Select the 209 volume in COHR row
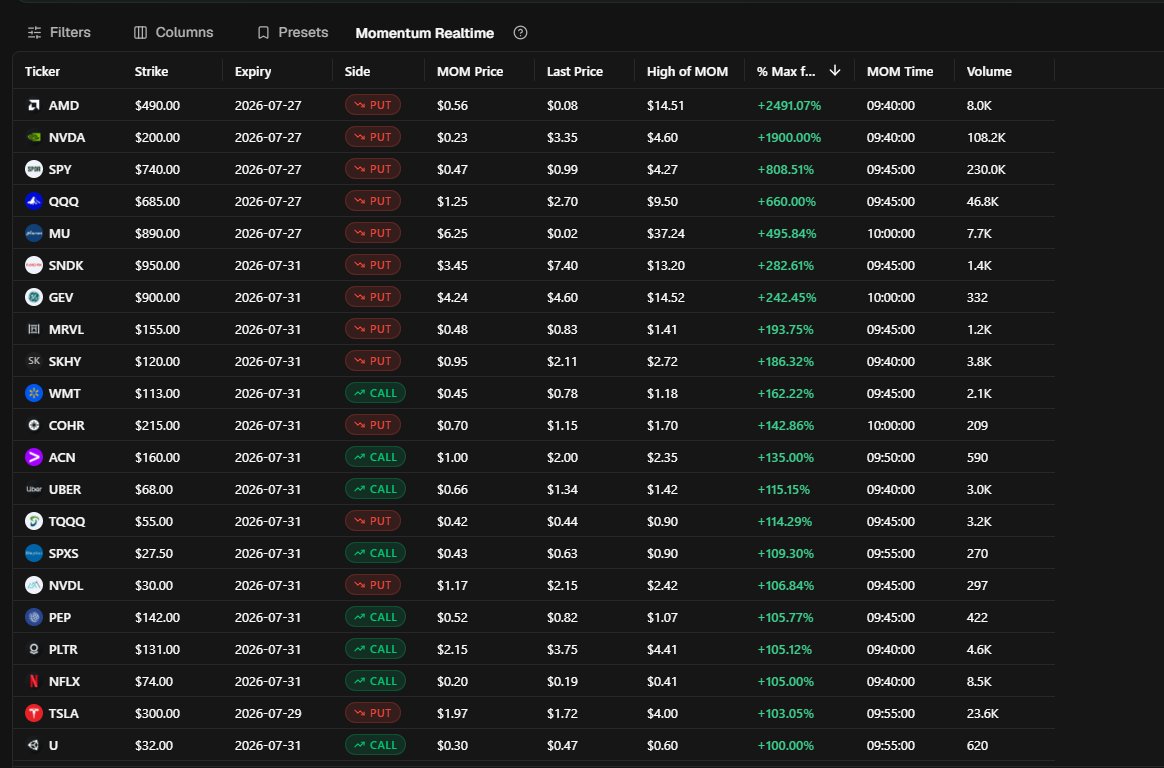Screen dimensions: 1164x768 [977, 425]
